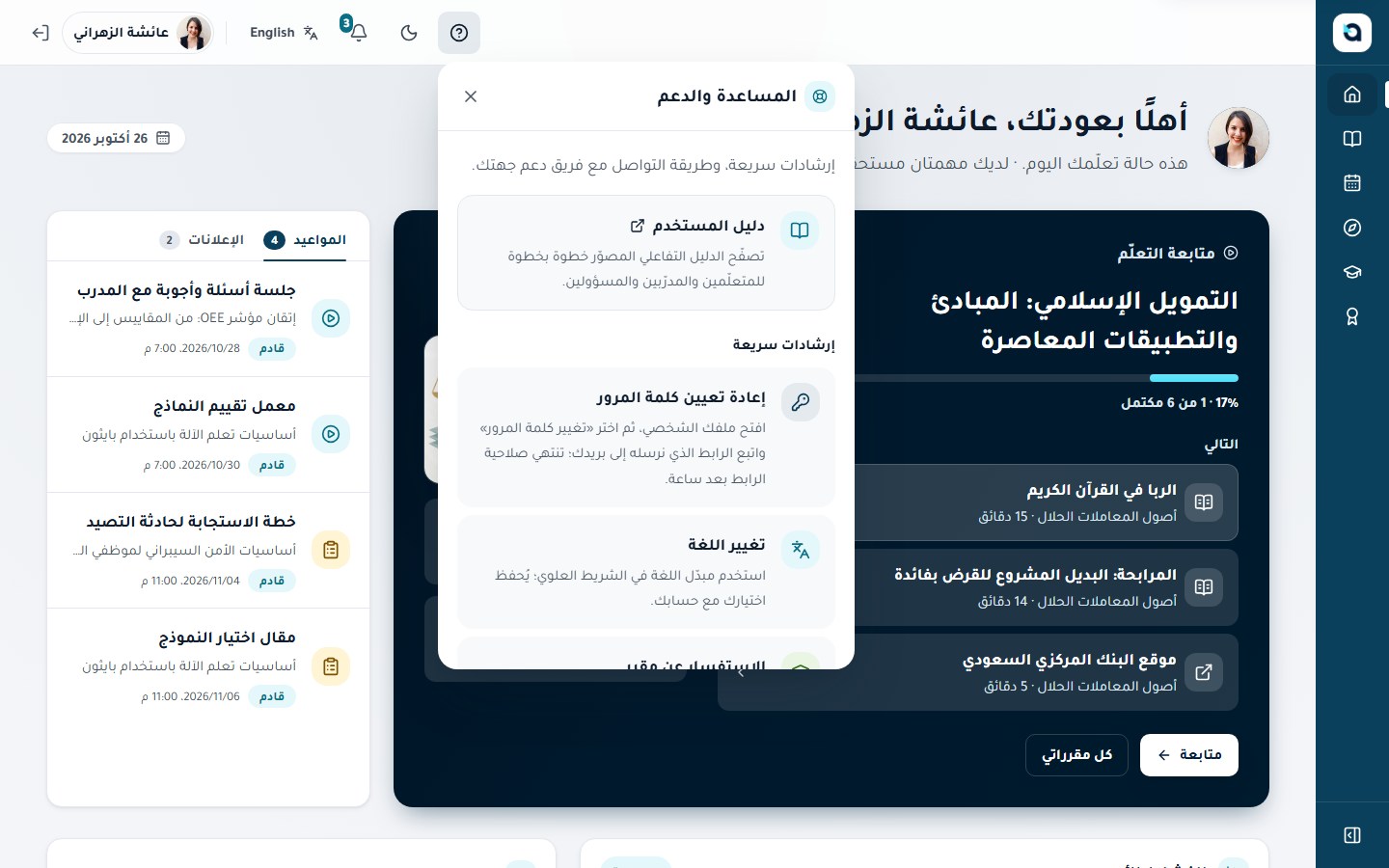Click the book icon beside دليل المستخدم
Image resolution: width=1389 pixels, height=868 pixels.
click(800, 231)
